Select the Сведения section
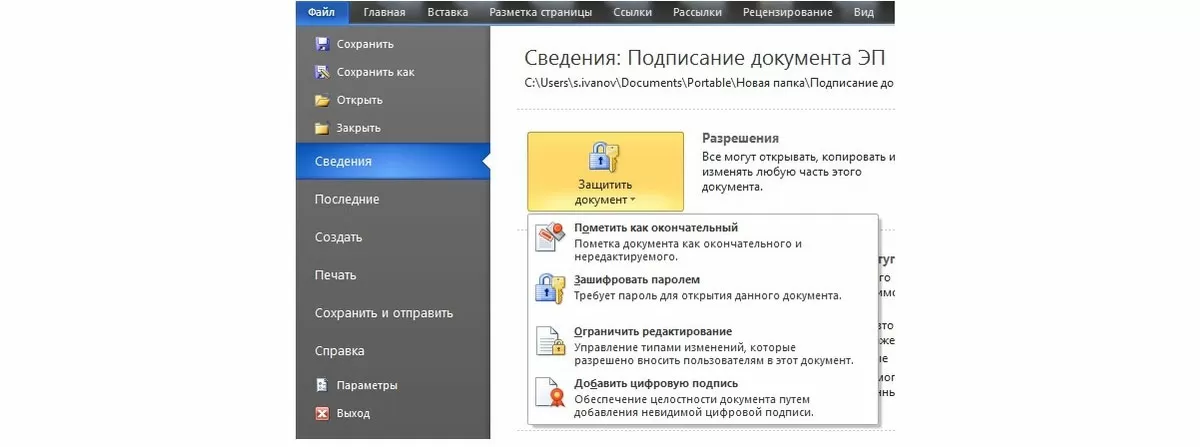The width and height of the screenshot is (1200, 447). click(393, 161)
